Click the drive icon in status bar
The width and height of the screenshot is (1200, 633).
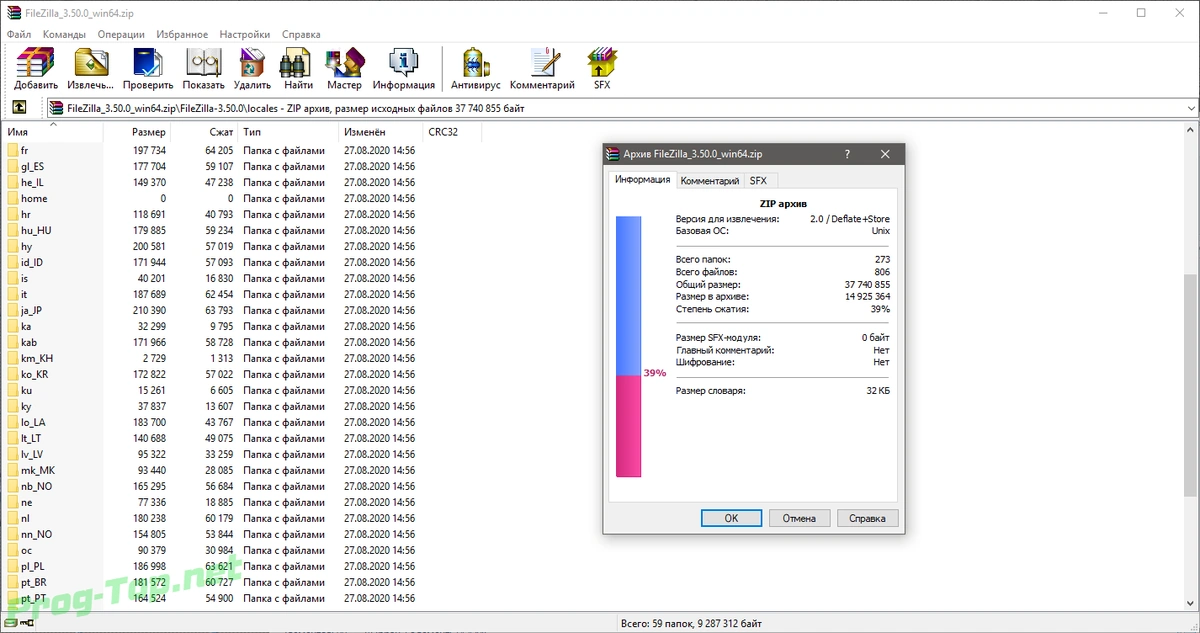[x=11, y=624]
